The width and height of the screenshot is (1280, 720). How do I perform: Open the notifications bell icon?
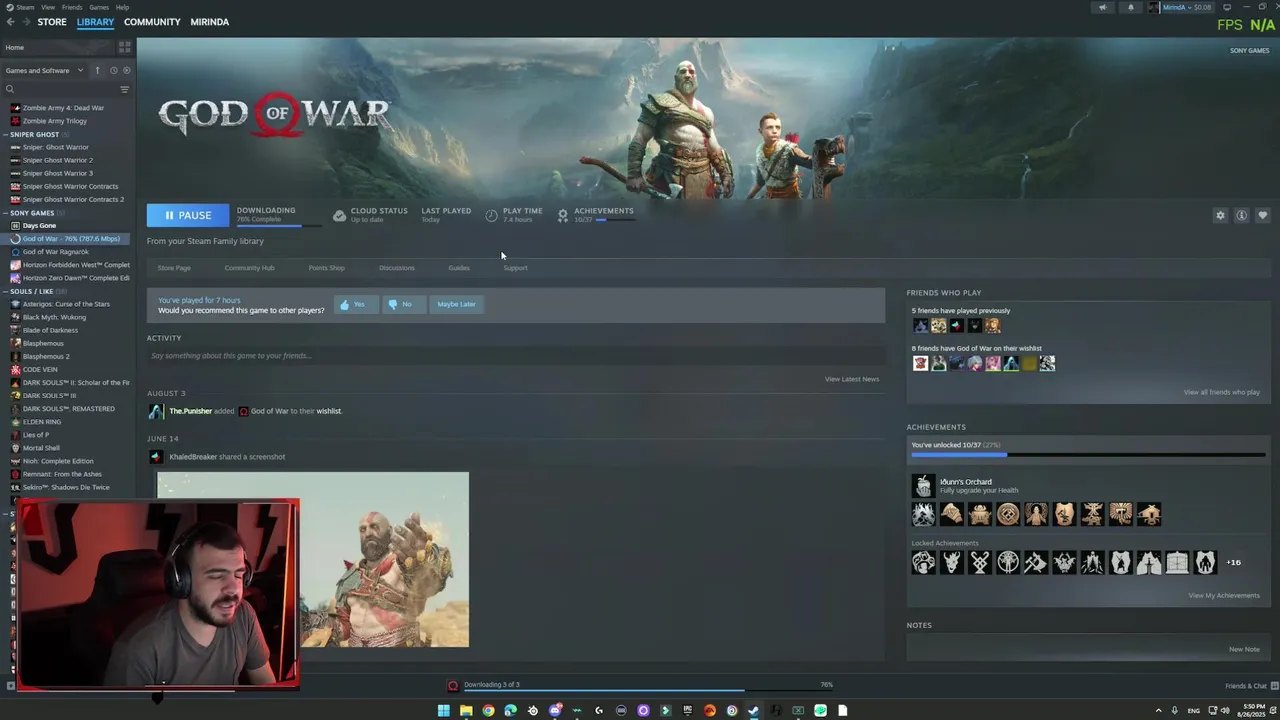click(1131, 7)
